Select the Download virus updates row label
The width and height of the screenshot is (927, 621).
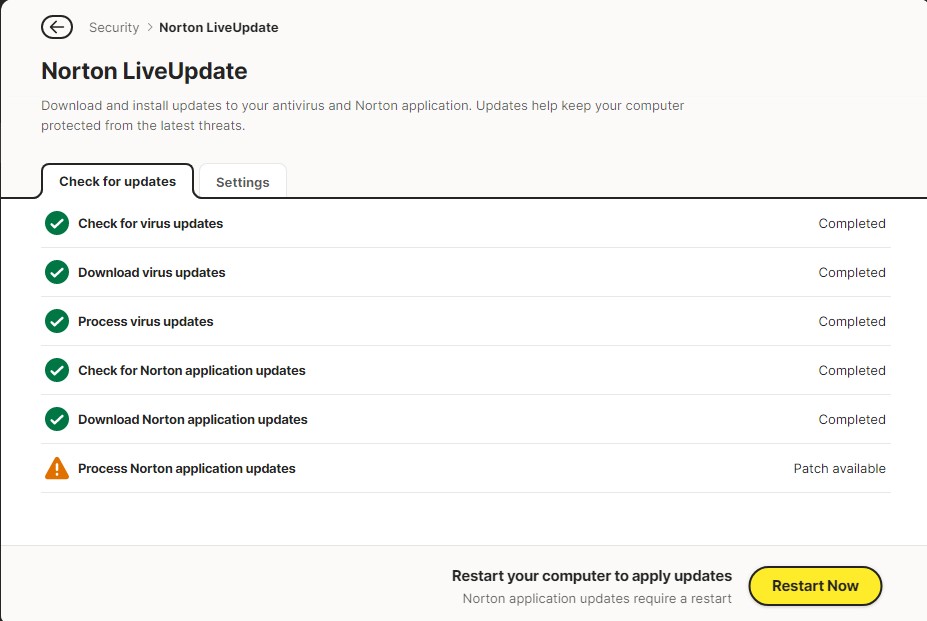click(x=152, y=273)
